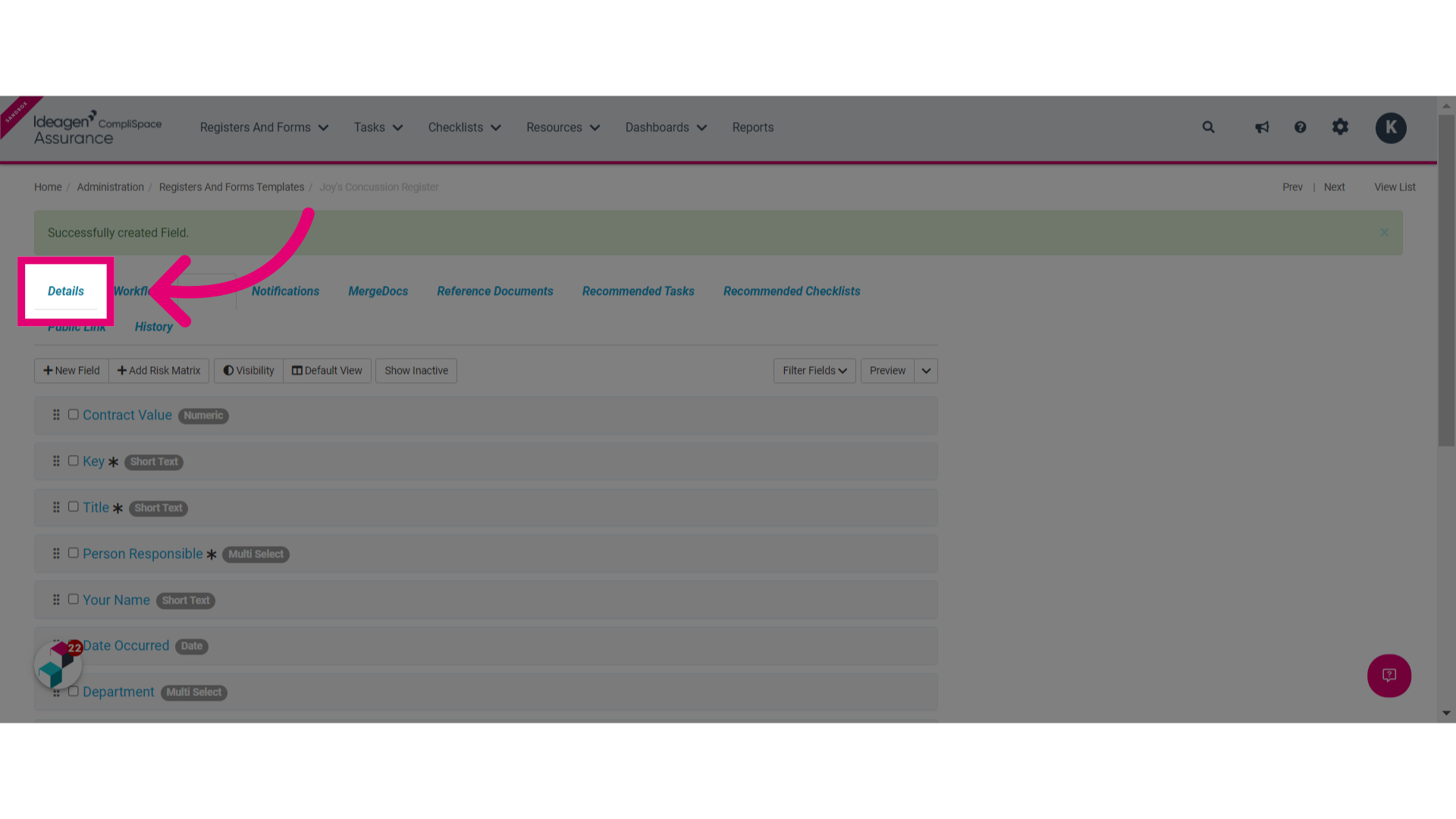Expand the Tasks menu
1456x819 pixels.
tap(378, 127)
